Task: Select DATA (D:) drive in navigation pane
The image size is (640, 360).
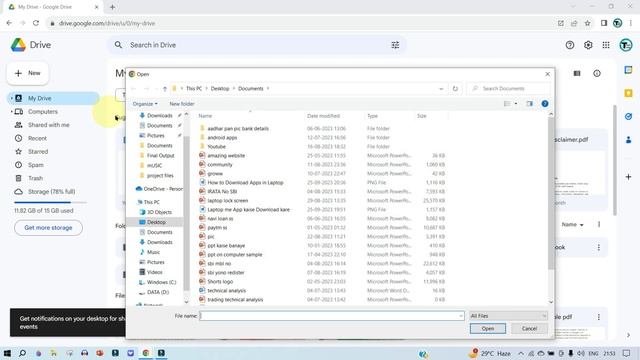Action: point(158,292)
